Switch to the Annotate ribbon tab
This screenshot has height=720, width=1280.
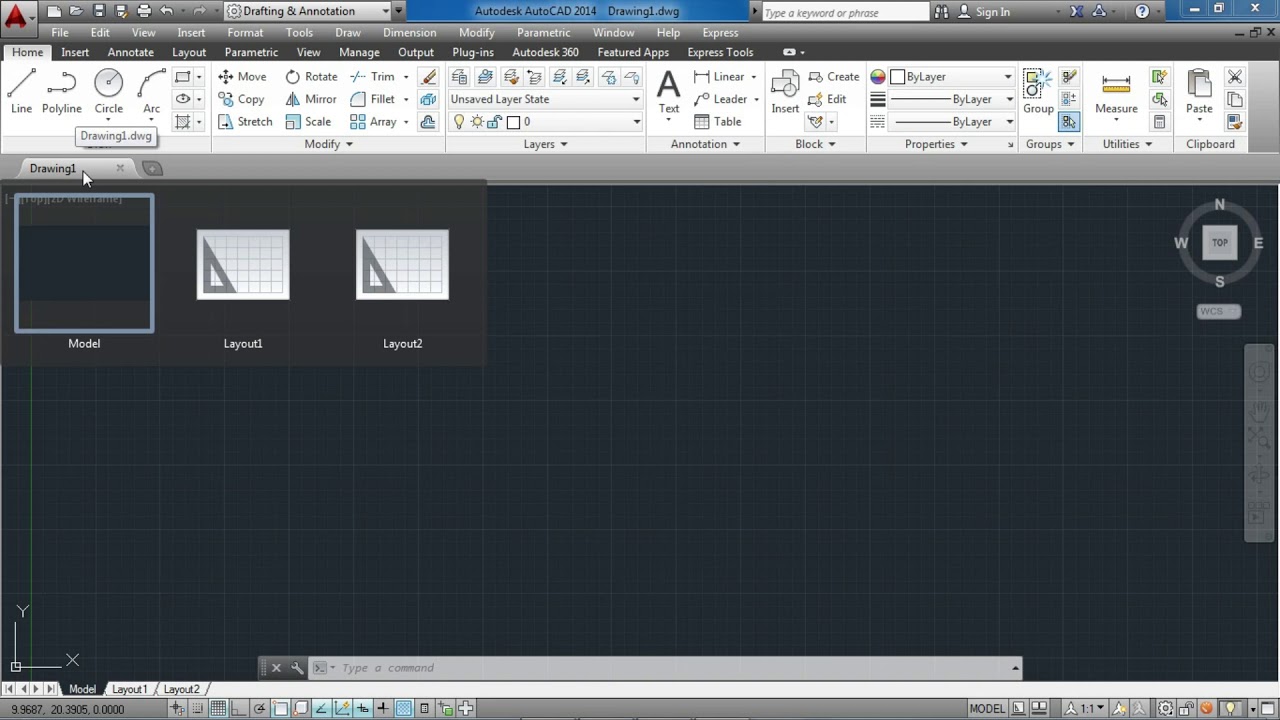131,52
